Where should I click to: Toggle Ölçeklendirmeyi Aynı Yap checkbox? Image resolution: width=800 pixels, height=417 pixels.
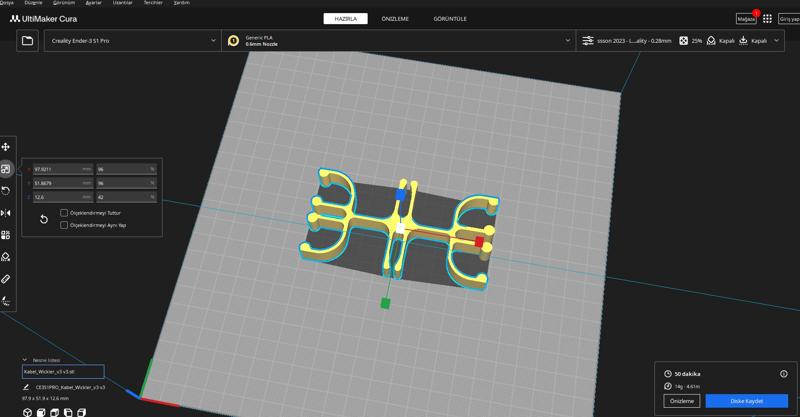click(x=64, y=225)
